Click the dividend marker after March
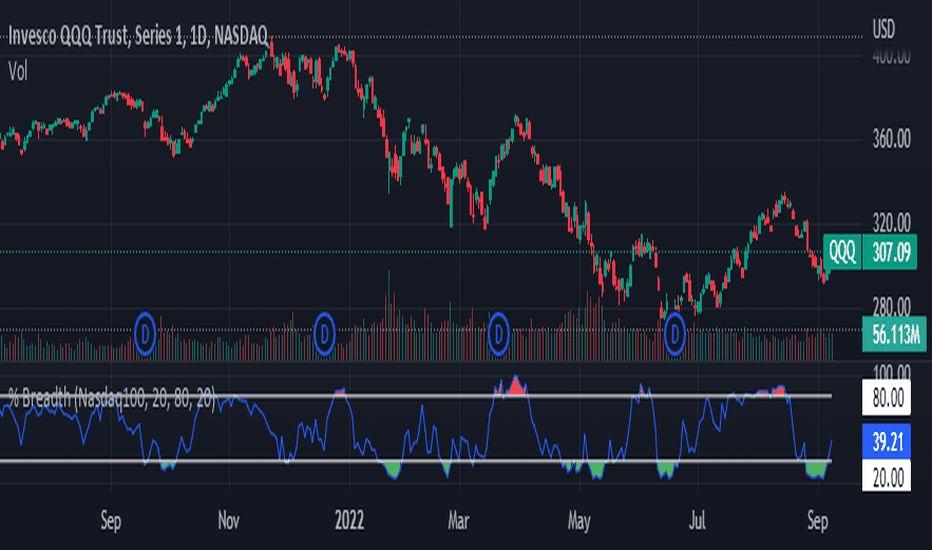Image resolution: width=932 pixels, height=550 pixels. tap(498, 334)
